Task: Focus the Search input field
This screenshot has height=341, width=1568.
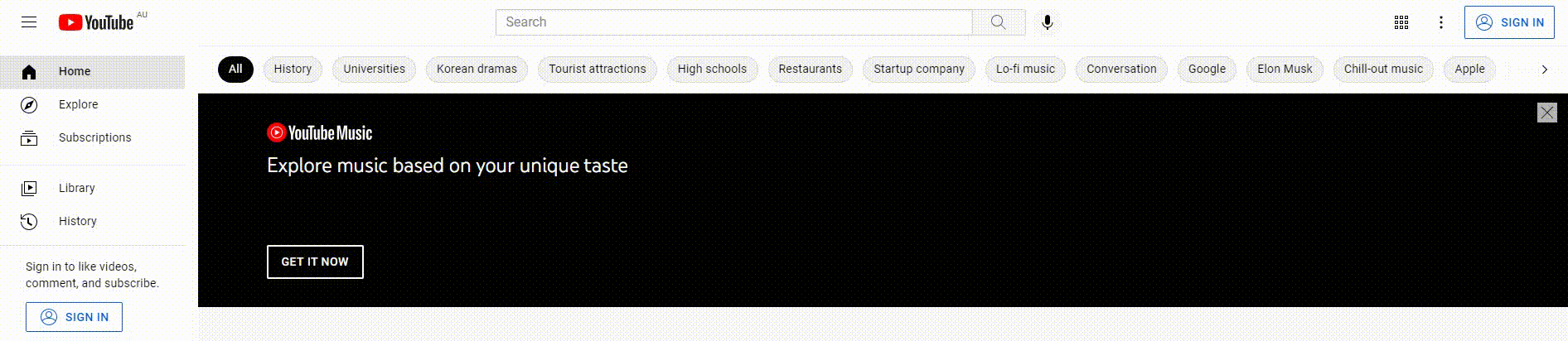Action: click(x=733, y=22)
